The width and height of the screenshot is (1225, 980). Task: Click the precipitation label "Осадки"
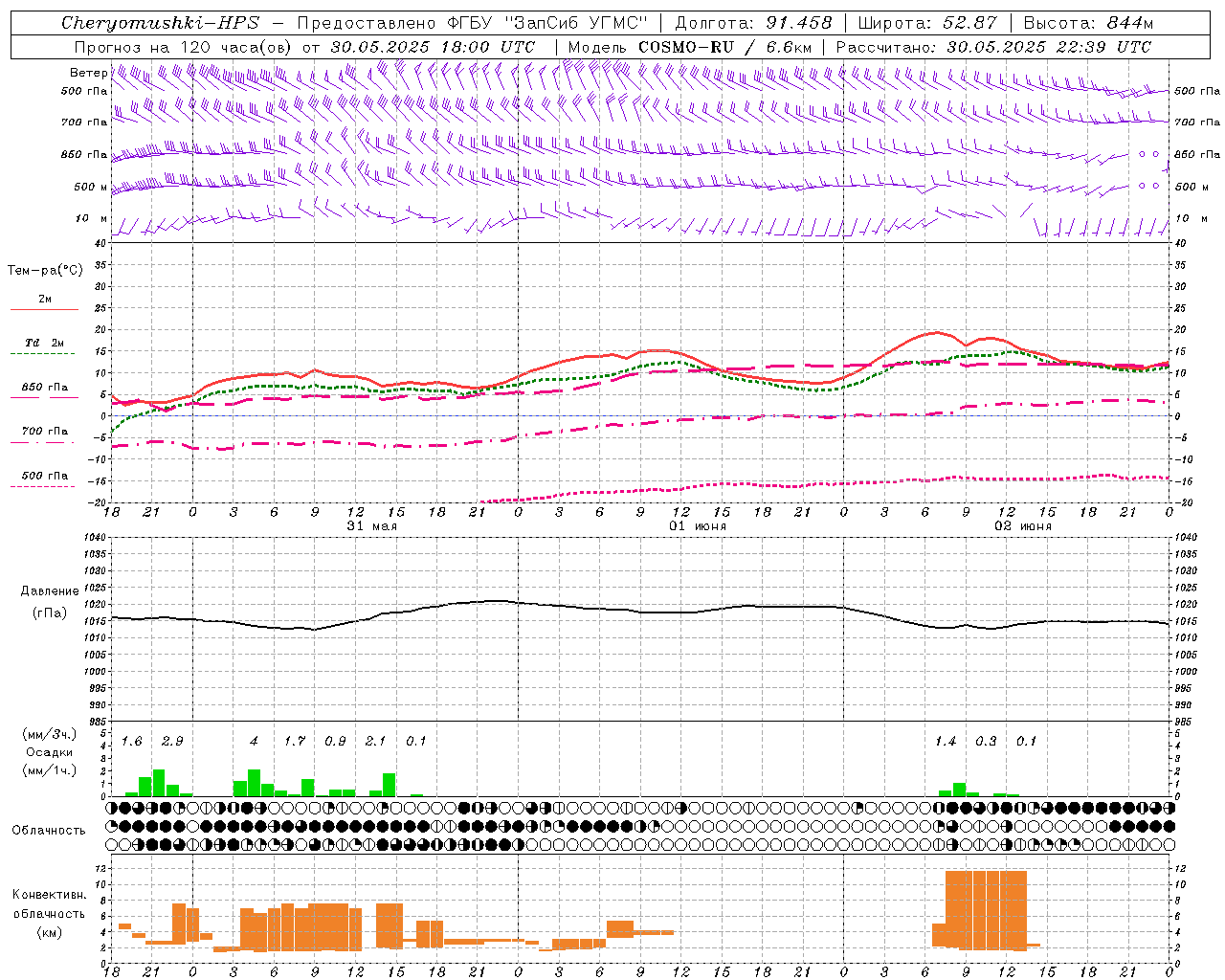click(49, 752)
